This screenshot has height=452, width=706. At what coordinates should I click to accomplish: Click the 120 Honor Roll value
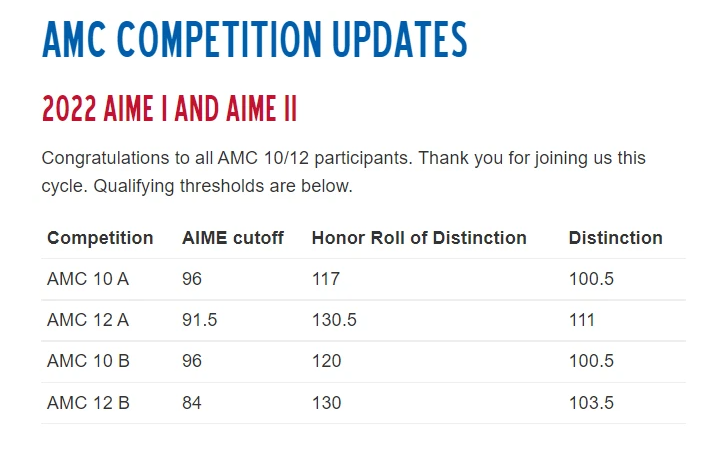tap(326, 361)
